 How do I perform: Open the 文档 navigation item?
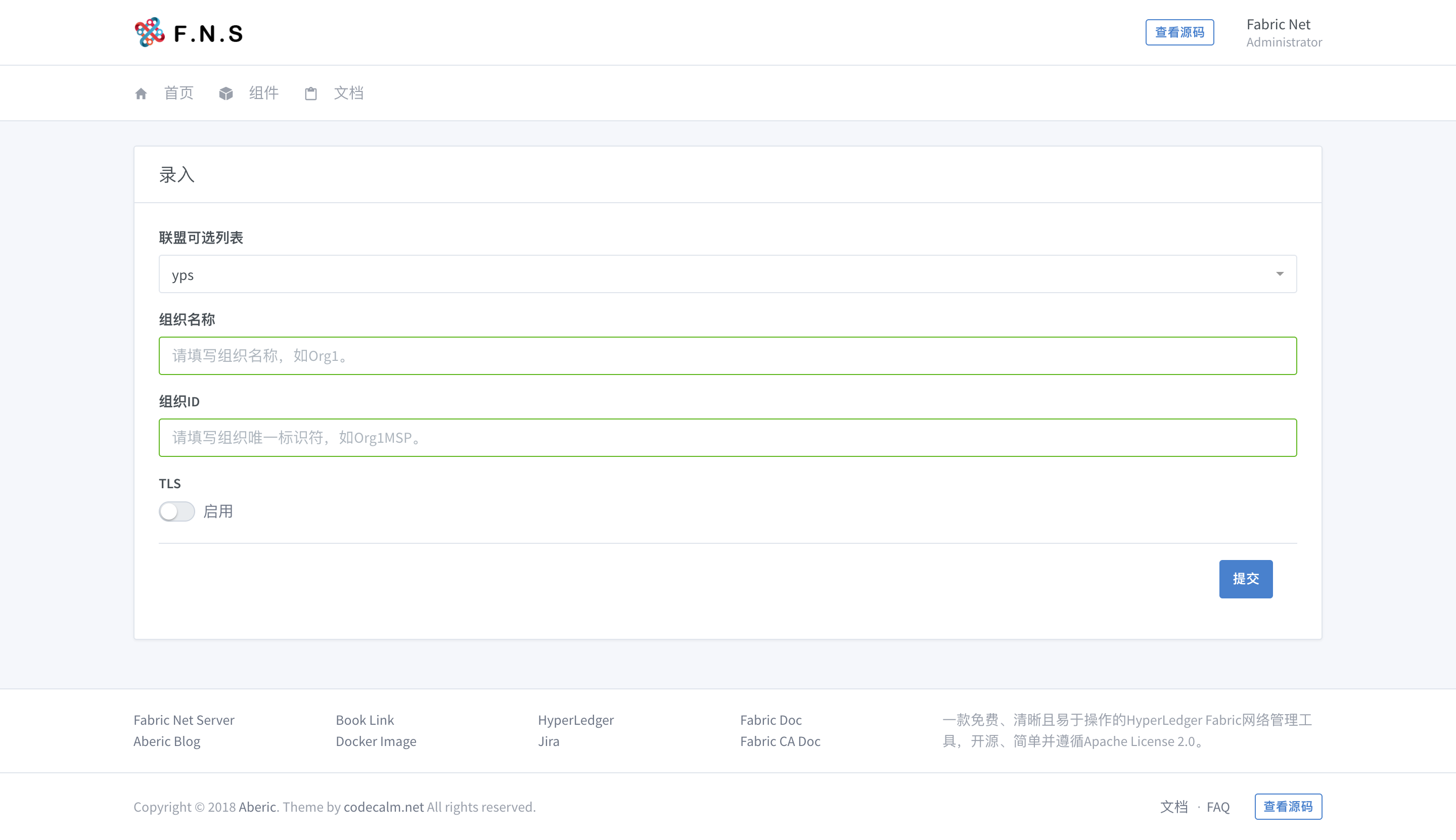(x=348, y=93)
